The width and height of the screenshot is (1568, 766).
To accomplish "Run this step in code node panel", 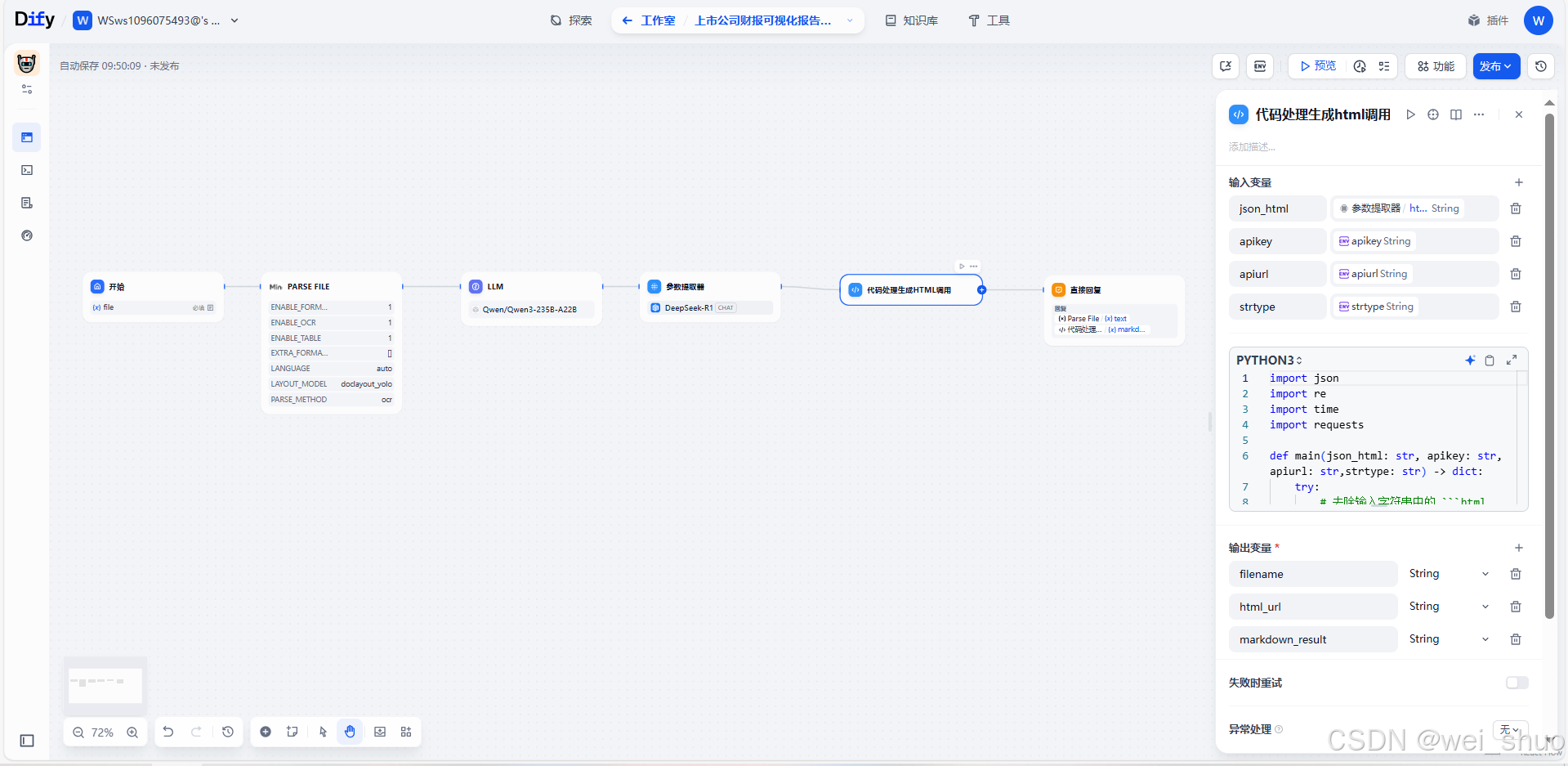I will click(x=1410, y=114).
